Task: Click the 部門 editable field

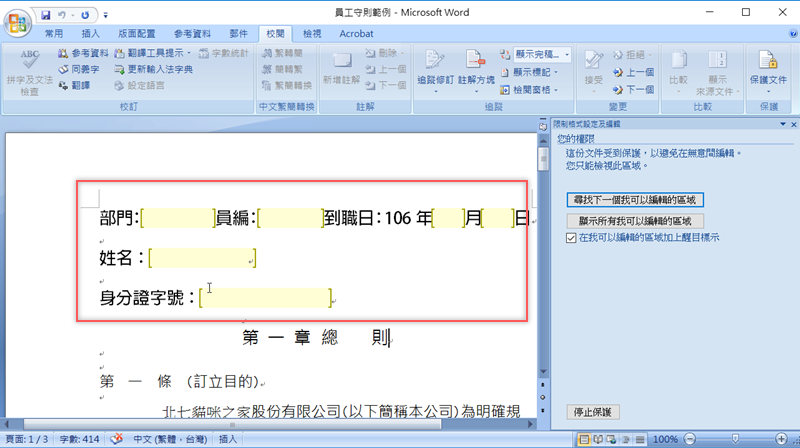Action: click(x=178, y=218)
